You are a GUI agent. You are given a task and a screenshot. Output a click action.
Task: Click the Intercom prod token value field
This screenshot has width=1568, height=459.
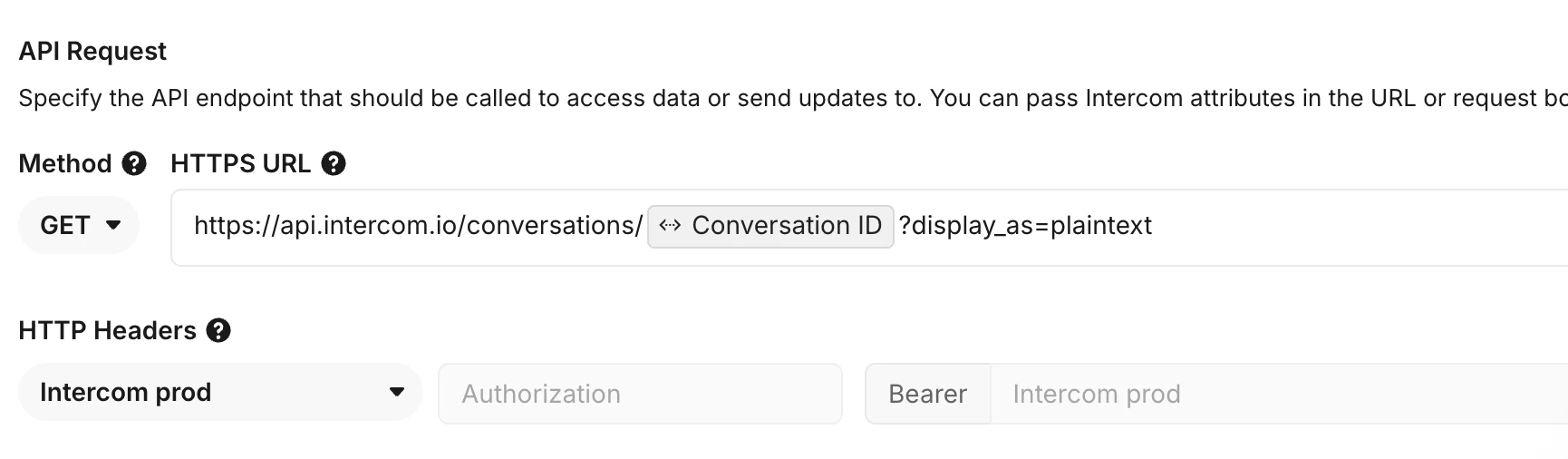(1279, 394)
